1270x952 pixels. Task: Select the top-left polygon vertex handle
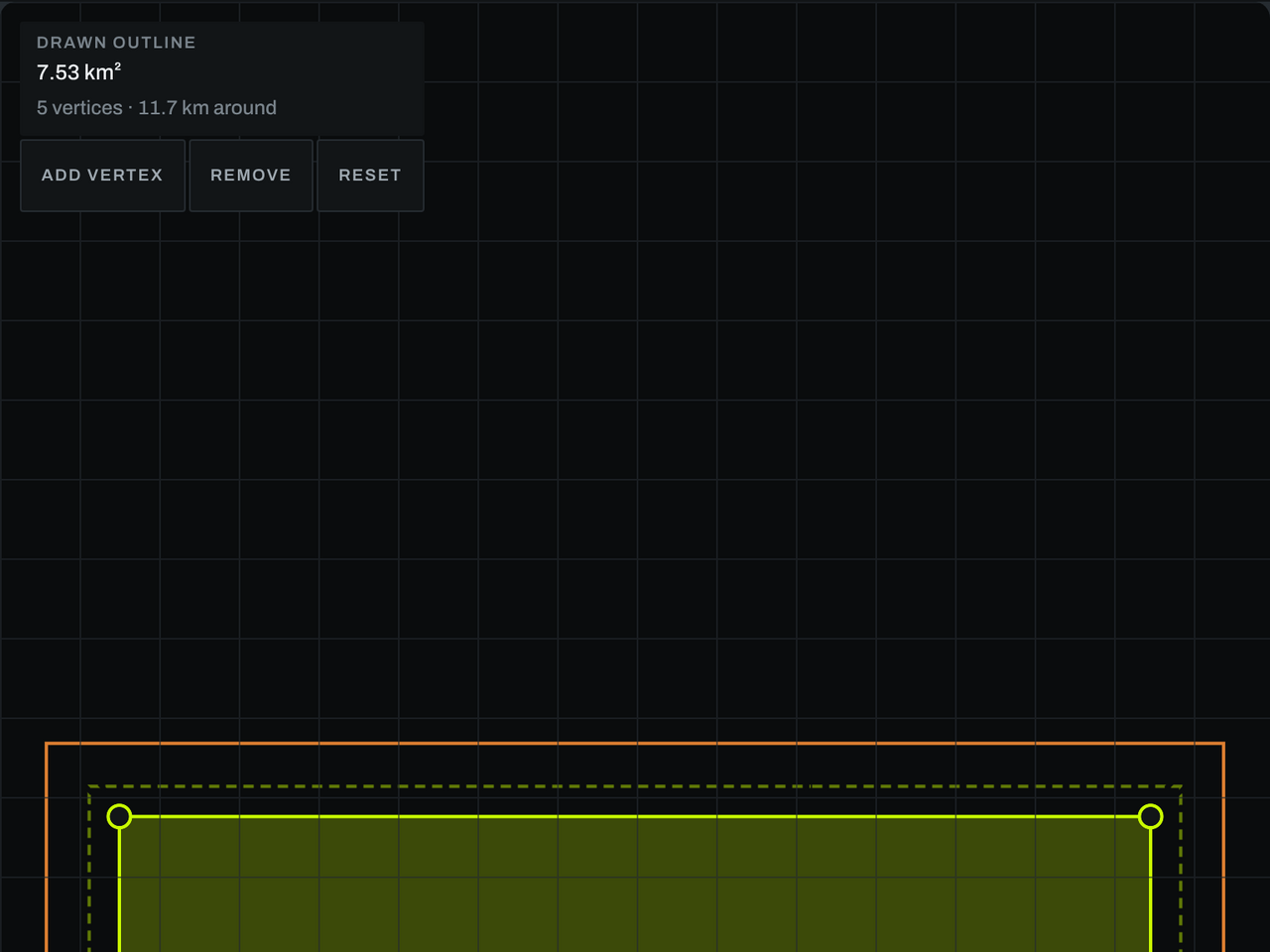119,816
